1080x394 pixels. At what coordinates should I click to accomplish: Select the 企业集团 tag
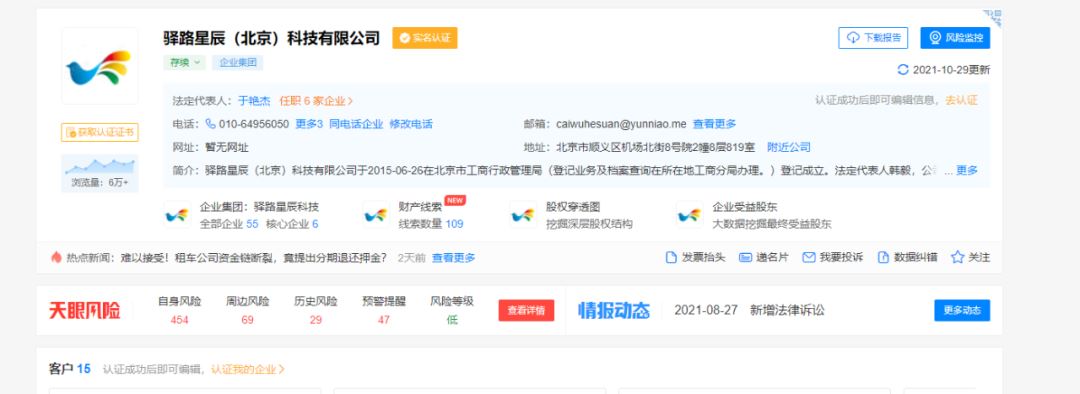tap(238, 63)
